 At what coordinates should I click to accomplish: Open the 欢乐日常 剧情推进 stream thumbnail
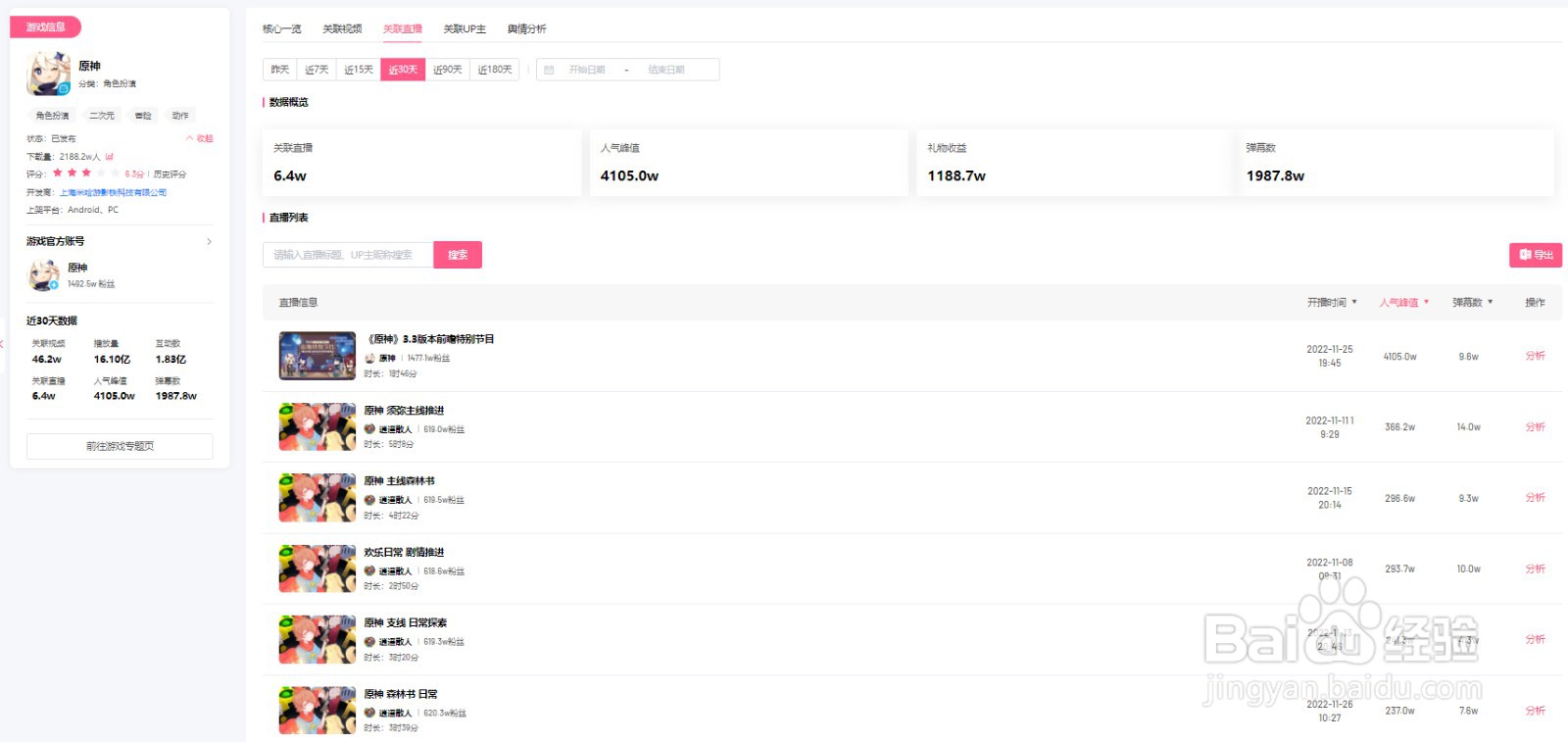[x=318, y=569]
